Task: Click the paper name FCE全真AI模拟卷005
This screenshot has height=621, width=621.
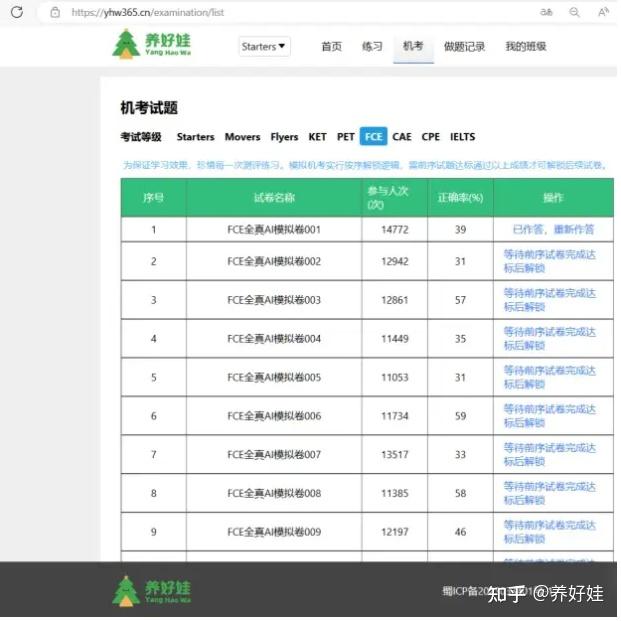Action: point(274,377)
